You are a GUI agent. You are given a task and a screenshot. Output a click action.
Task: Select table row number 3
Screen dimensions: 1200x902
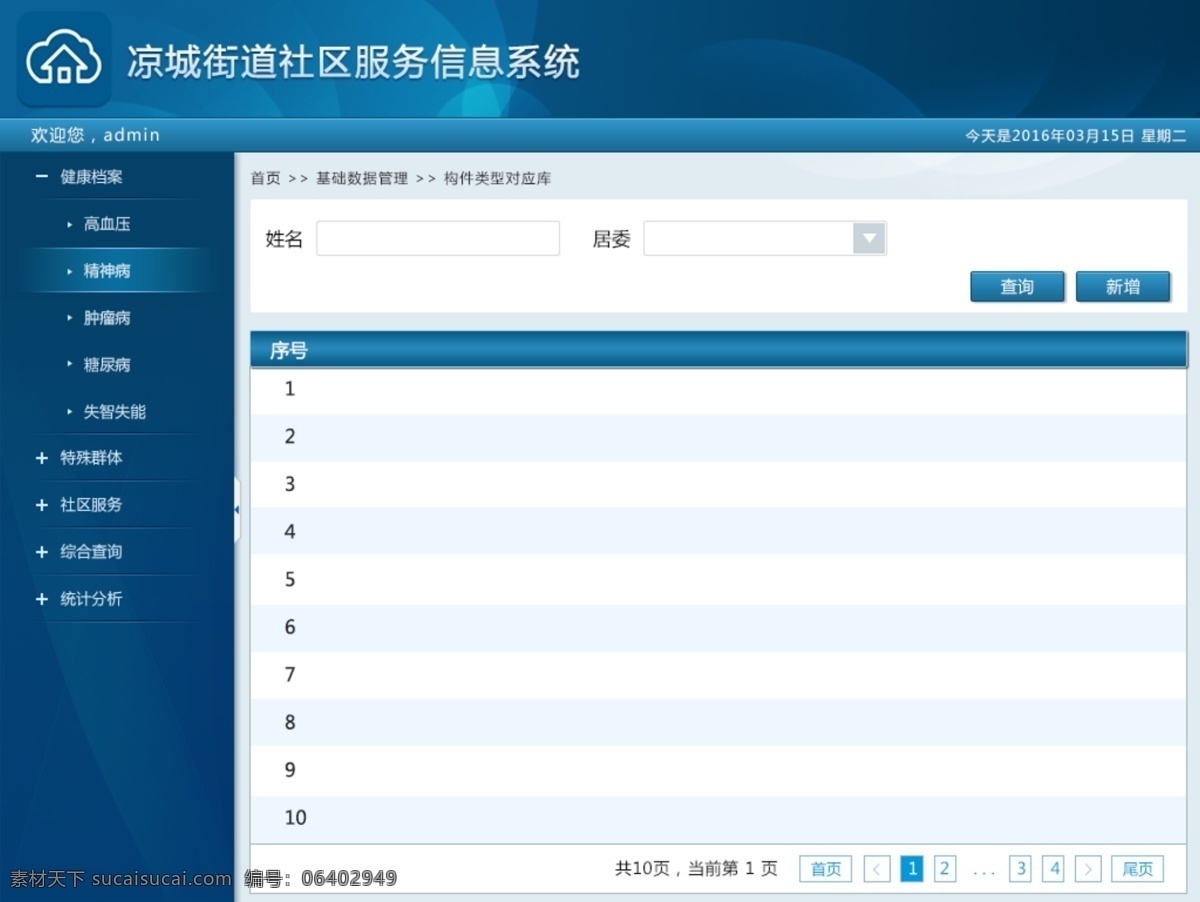(x=718, y=485)
